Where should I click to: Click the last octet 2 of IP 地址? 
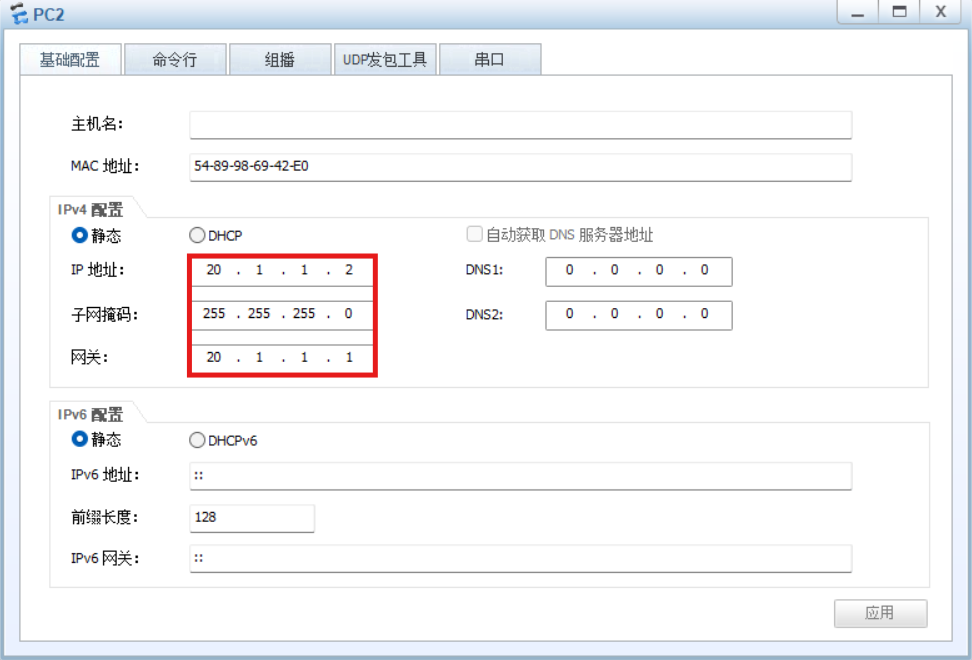point(349,270)
